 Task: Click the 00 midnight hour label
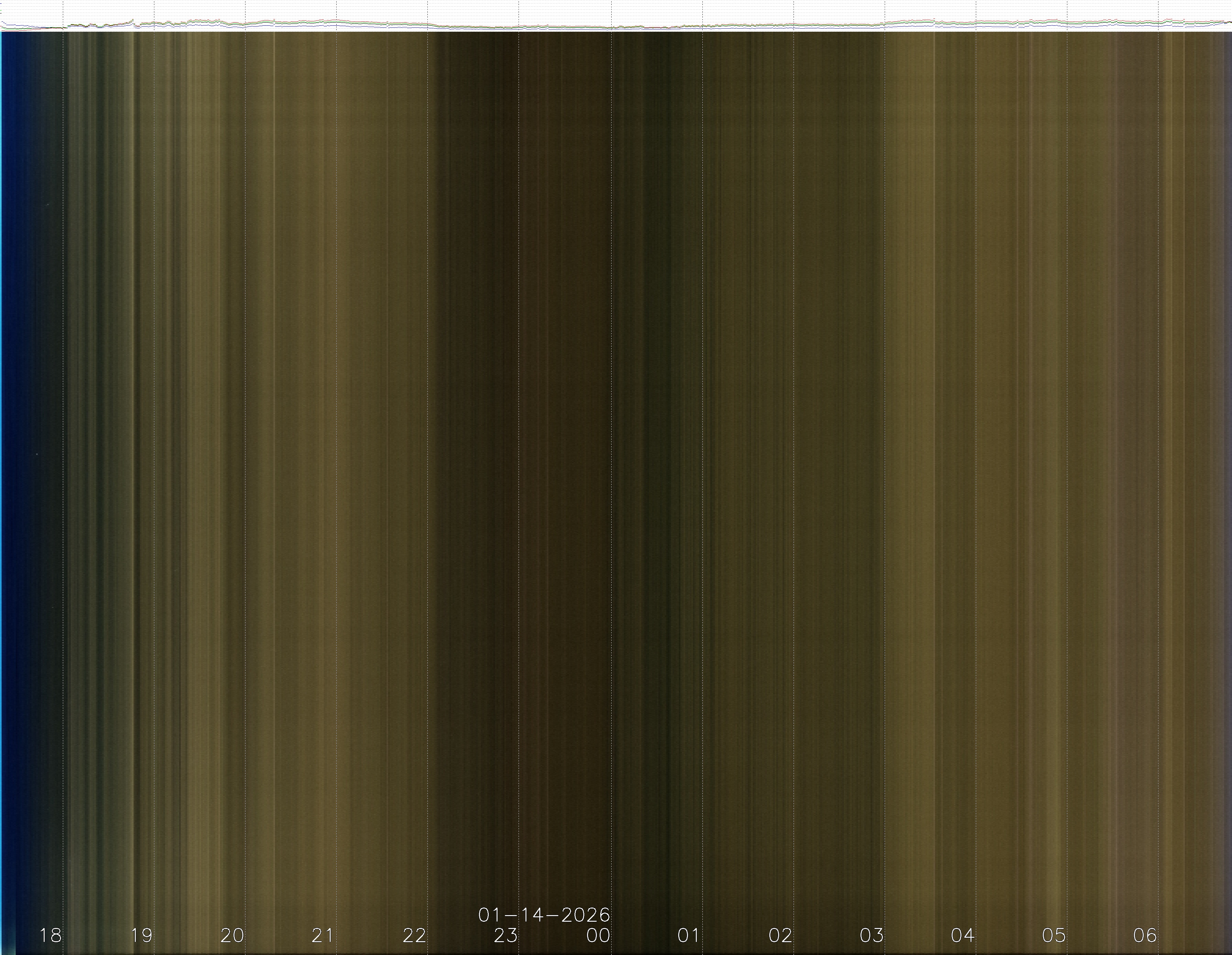598,936
